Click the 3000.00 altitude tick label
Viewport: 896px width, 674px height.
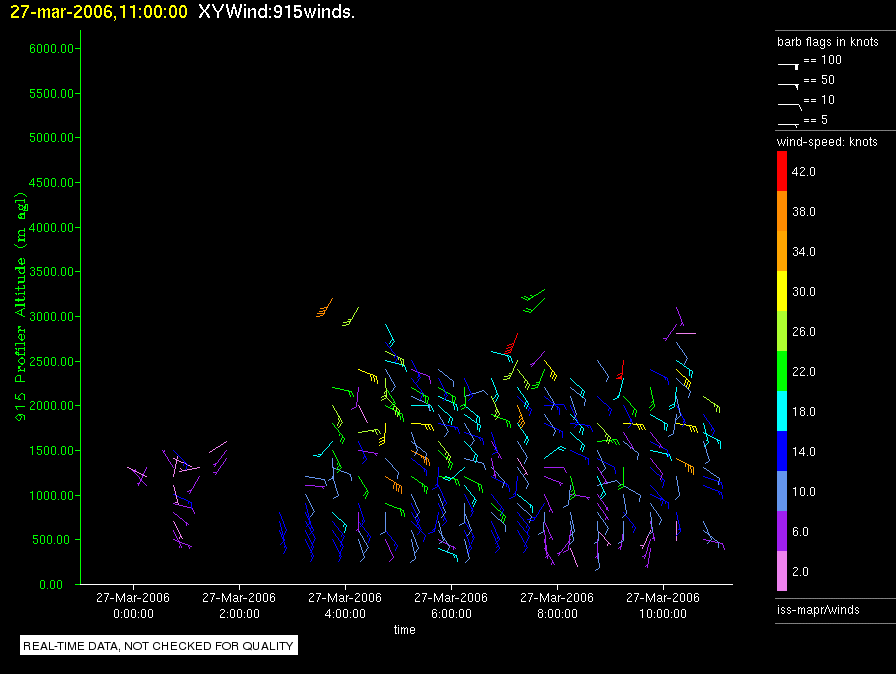(51, 316)
